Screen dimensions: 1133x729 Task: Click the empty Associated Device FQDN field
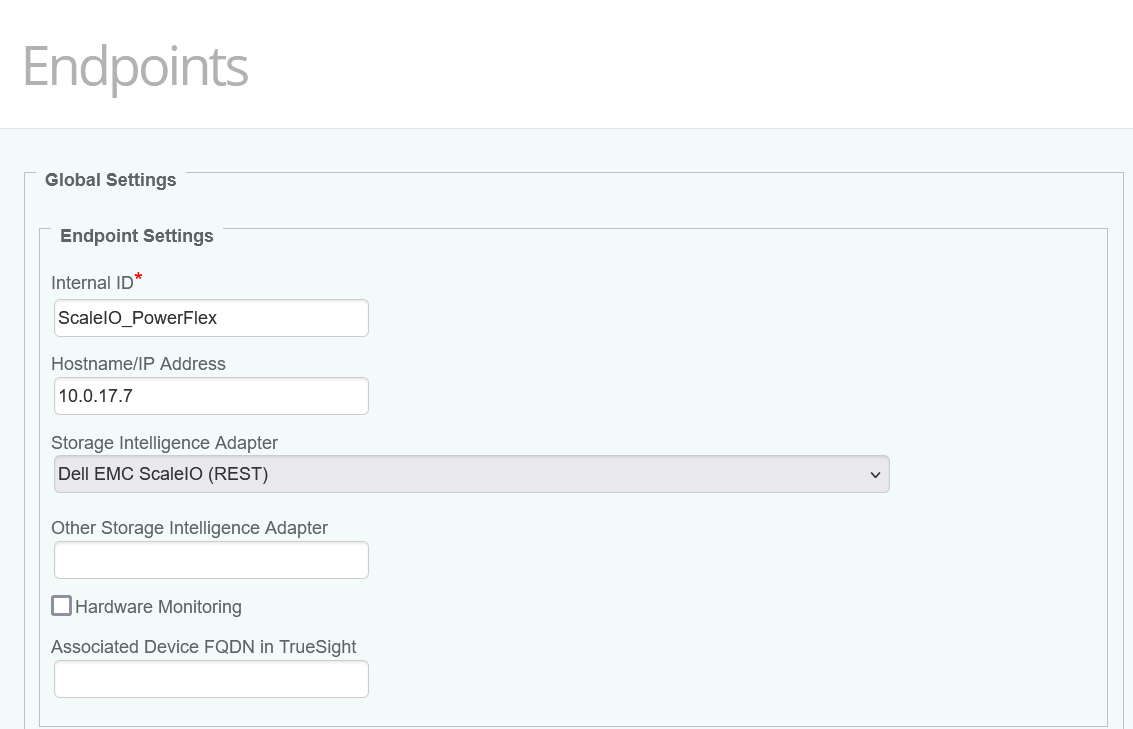210,679
